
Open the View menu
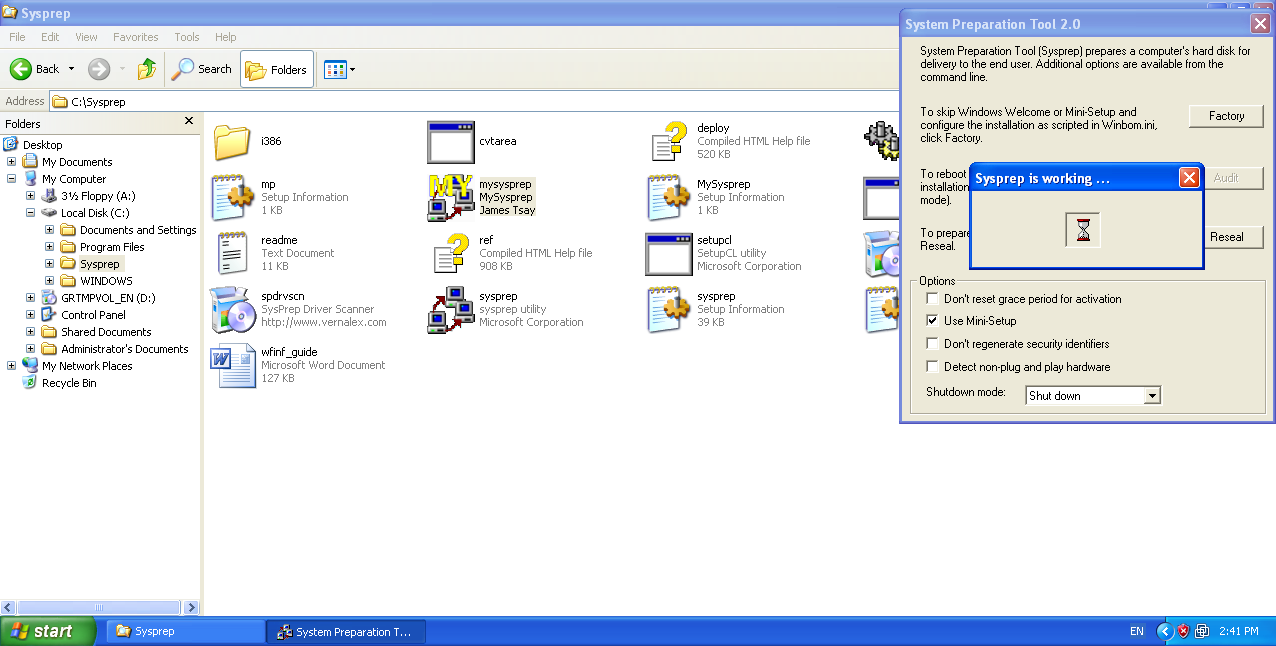point(87,37)
